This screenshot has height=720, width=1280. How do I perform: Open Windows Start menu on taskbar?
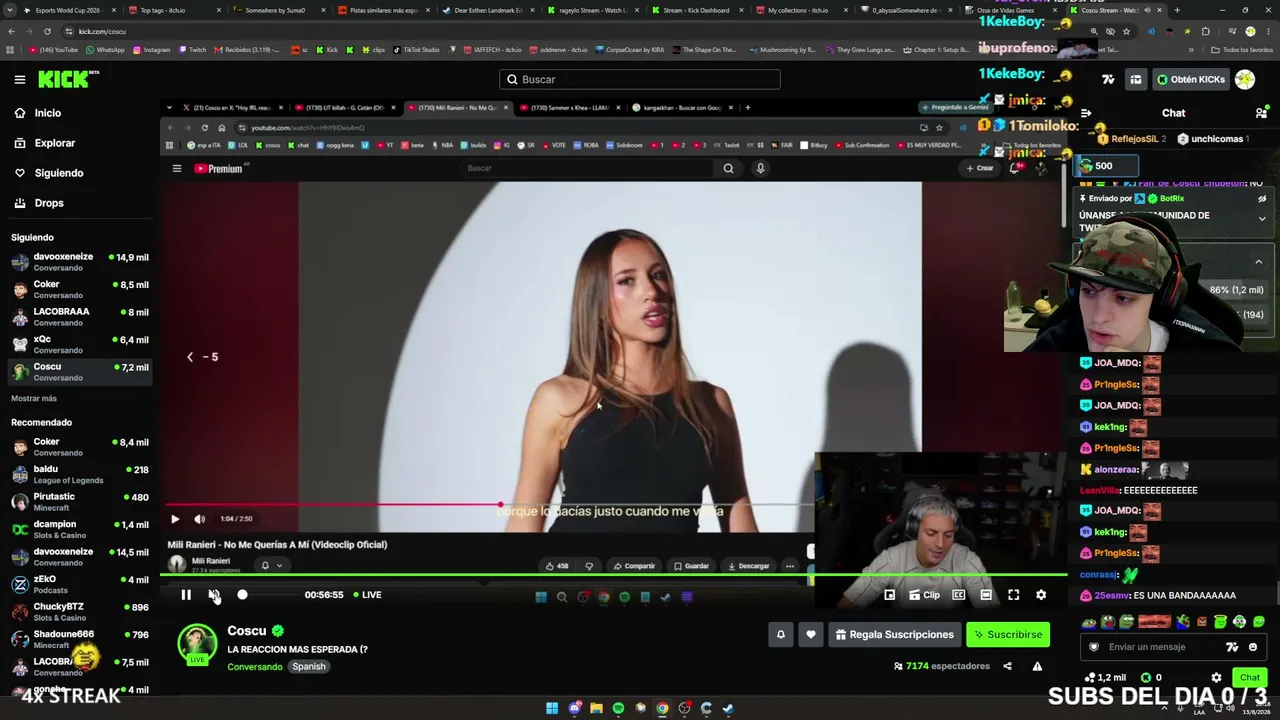click(552, 709)
